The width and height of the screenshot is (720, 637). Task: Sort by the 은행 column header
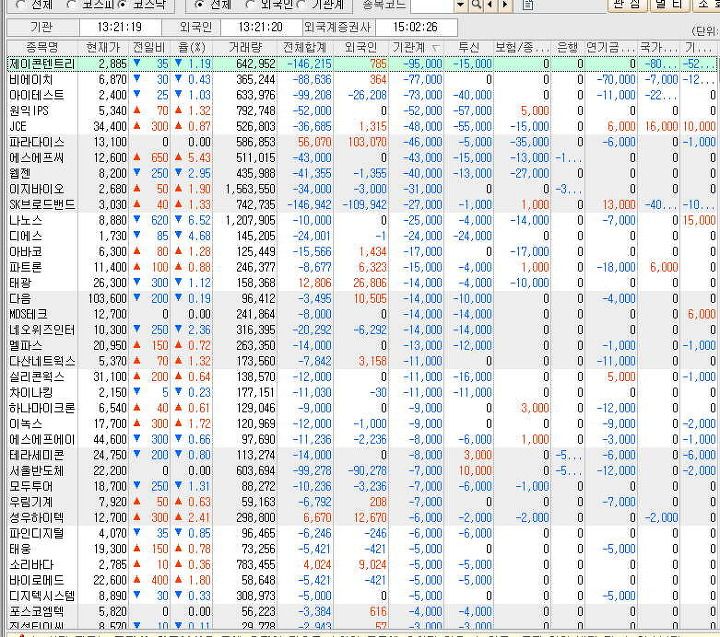click(x=568, y=47)
